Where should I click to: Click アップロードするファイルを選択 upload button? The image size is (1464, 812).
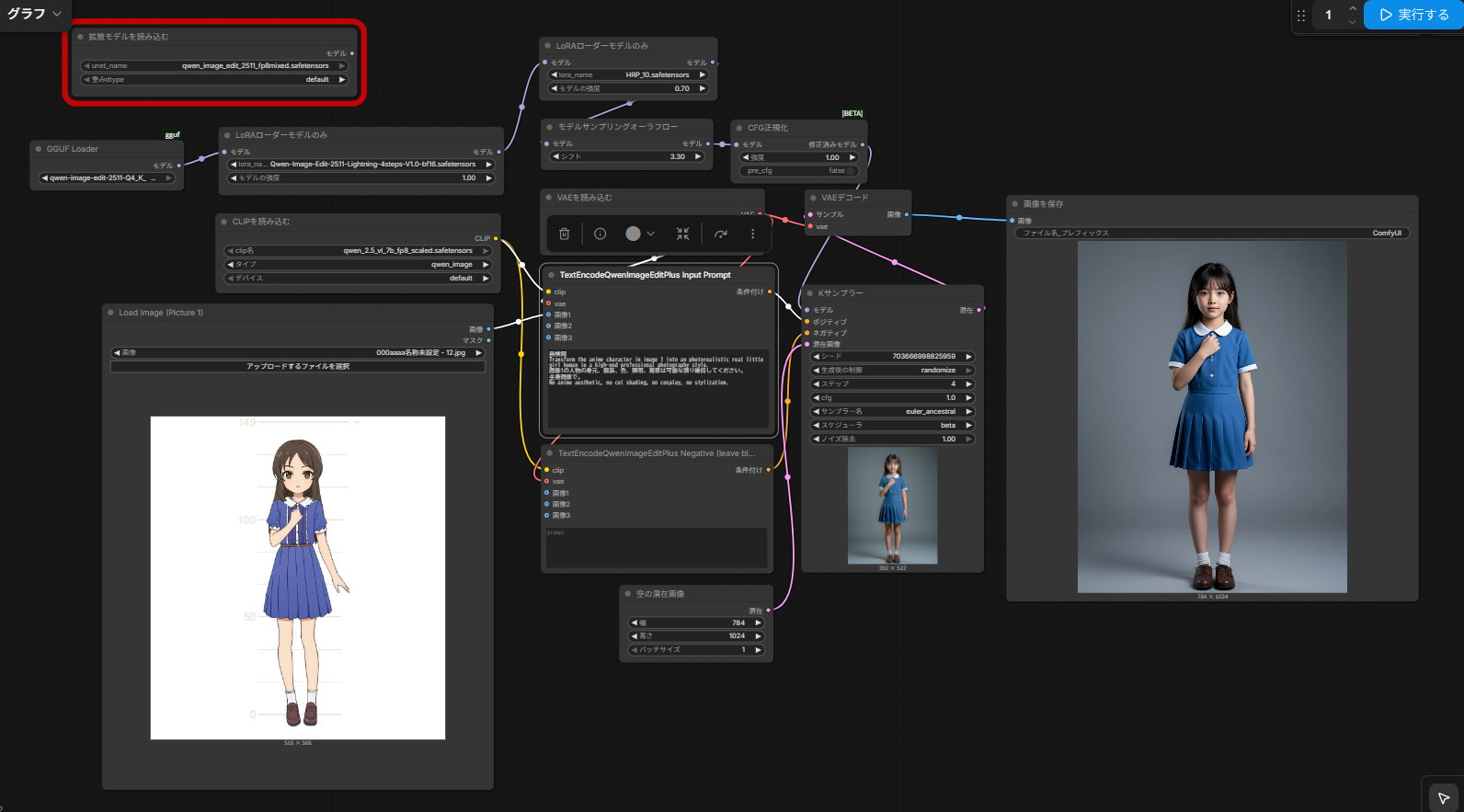point(298,366)
